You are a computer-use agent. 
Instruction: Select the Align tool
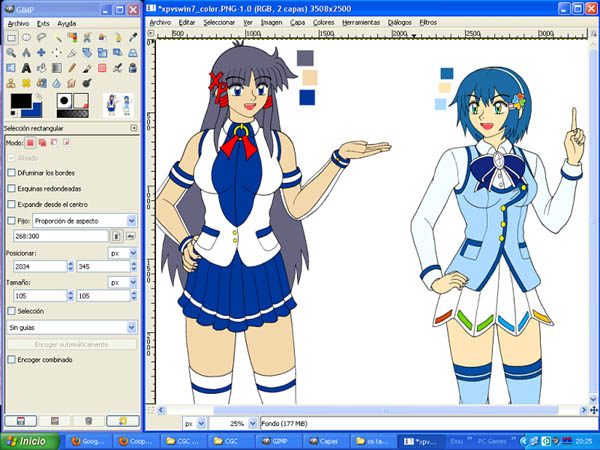pos(57,53)
